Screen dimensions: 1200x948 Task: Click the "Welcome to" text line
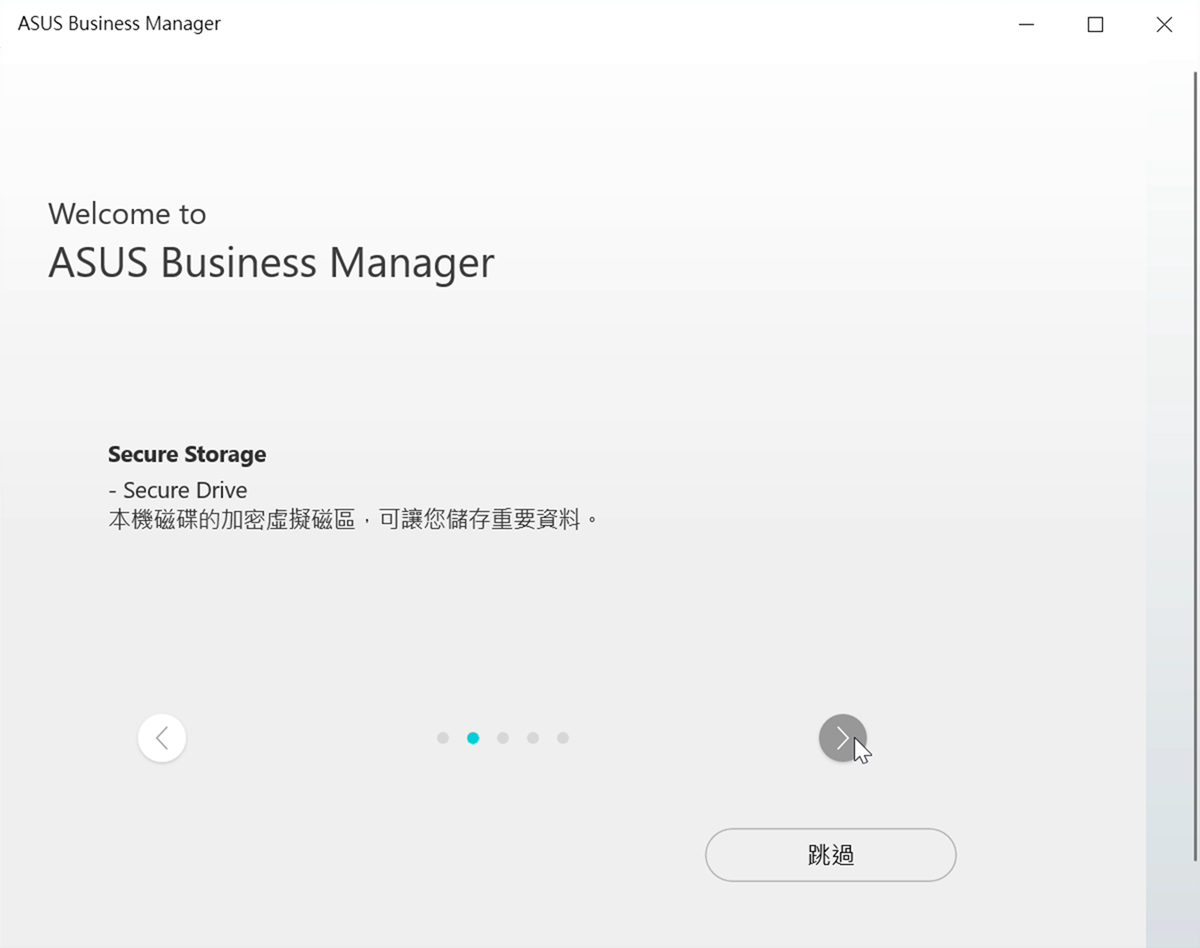[127, 214]
